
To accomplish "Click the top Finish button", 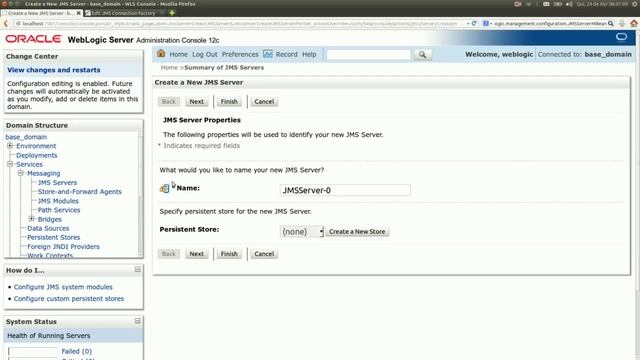I will pyautogui.click(x=229, y=102).
